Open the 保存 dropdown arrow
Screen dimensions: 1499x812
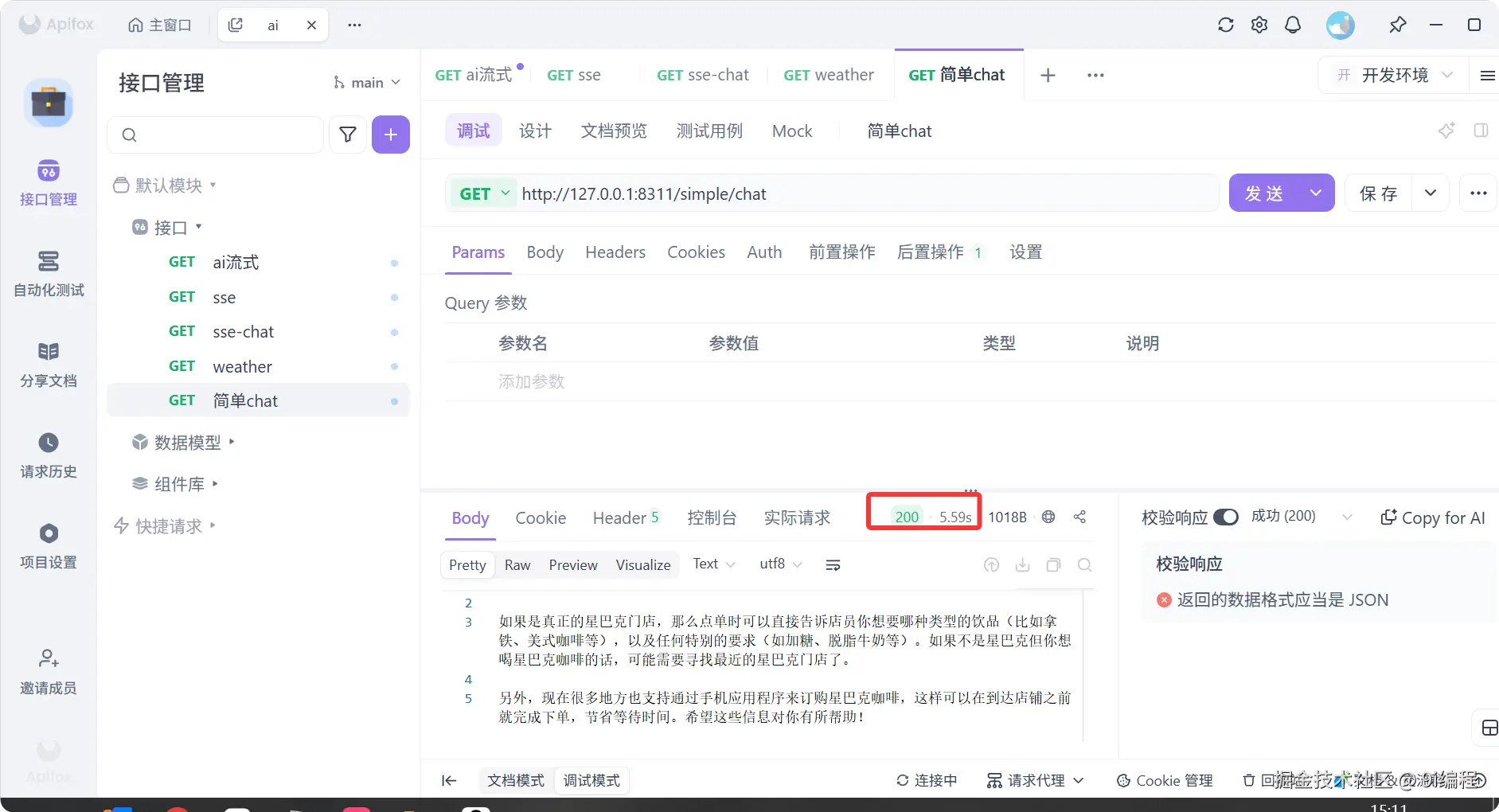[x=1431, y=193]
